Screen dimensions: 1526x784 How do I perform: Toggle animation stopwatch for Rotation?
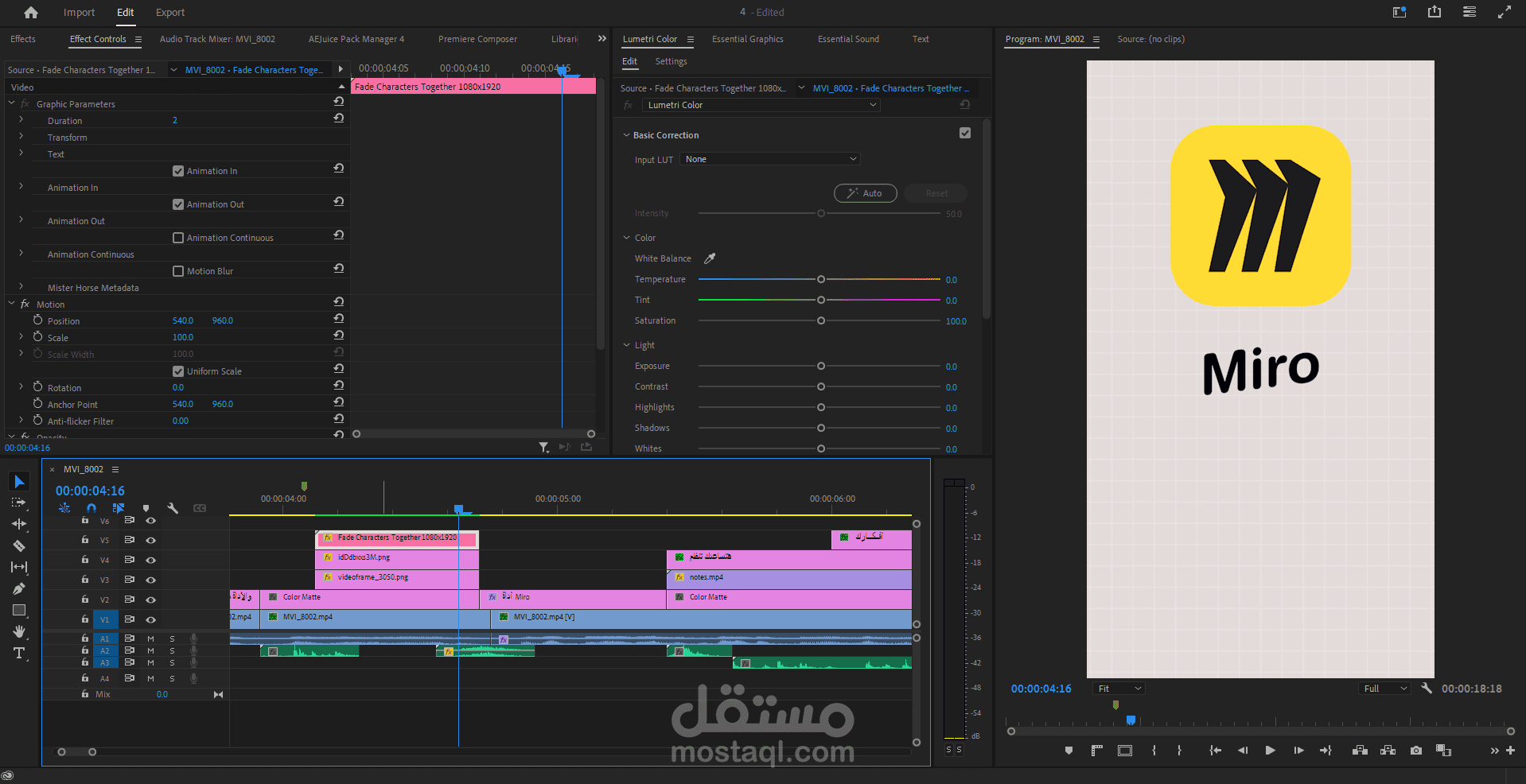click(37, 386)
